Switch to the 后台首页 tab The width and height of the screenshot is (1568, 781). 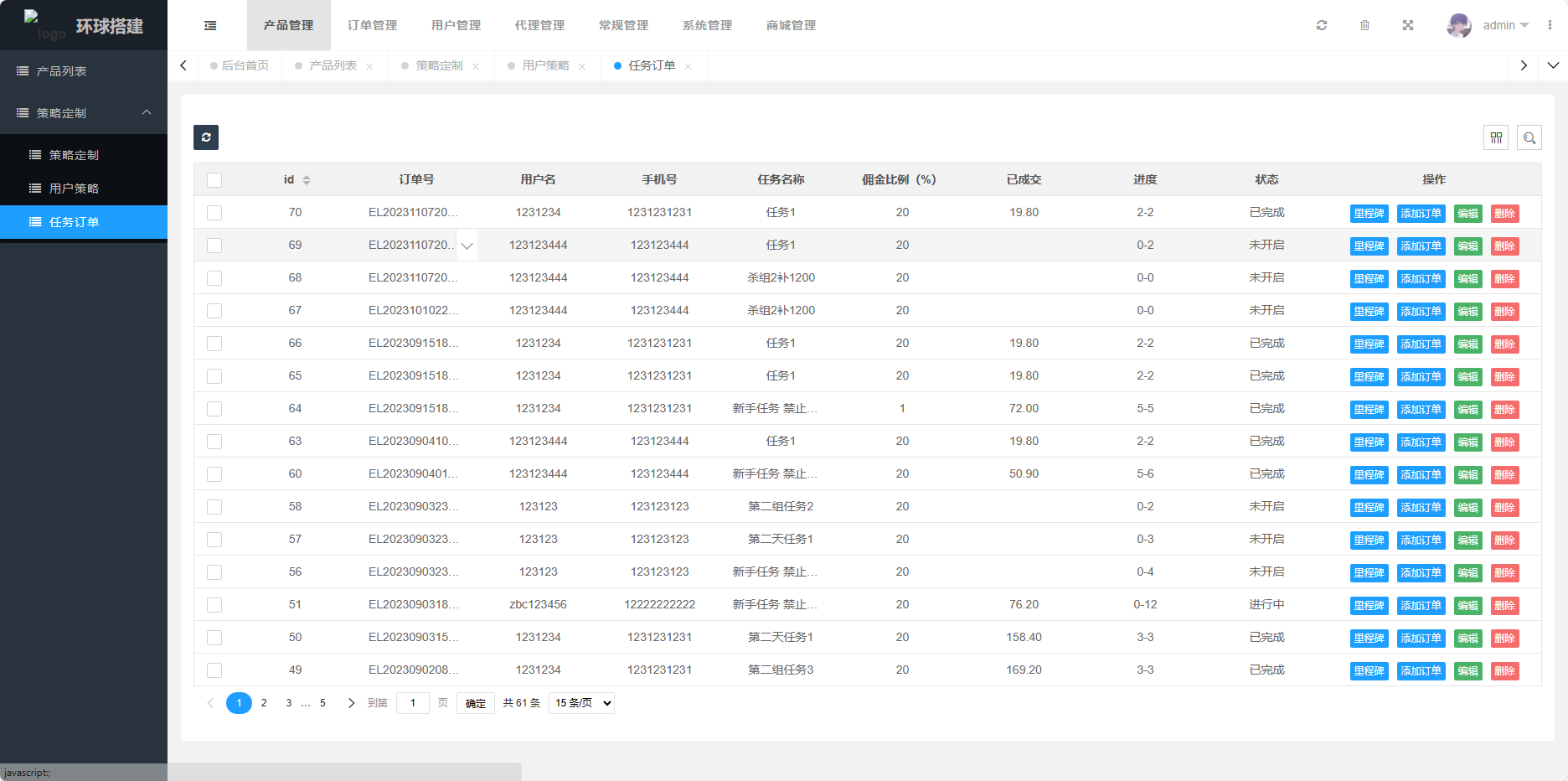(240, 65)
